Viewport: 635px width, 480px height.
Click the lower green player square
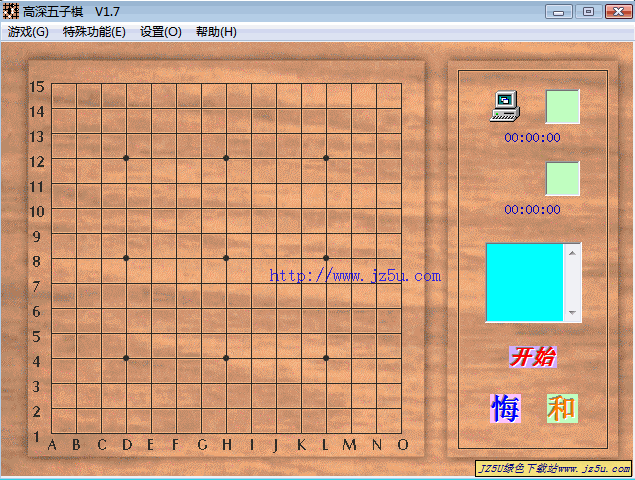tap(562, 178)
